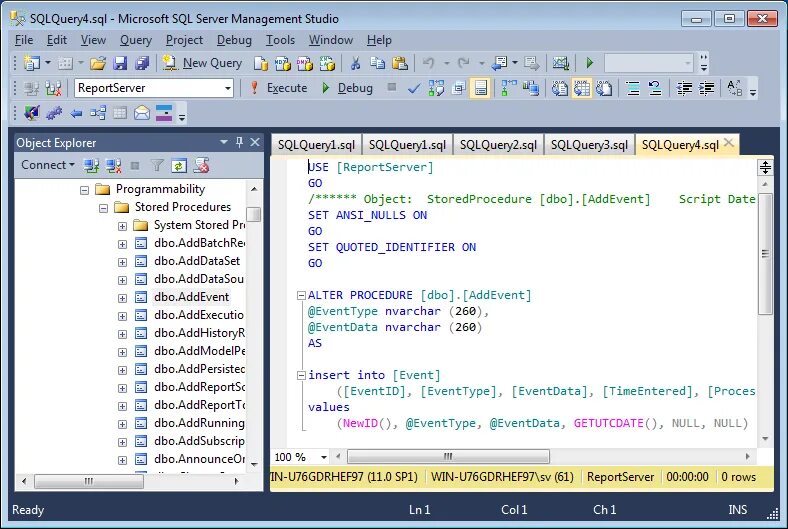Click the blue back arrow in third toolbar
This screenshot has width=788, height=529.
pyautogui.click(x=76, y=114)
